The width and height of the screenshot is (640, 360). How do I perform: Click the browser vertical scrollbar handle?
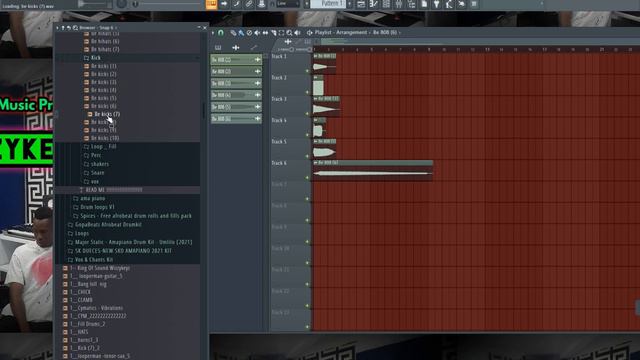coord(204,110)
